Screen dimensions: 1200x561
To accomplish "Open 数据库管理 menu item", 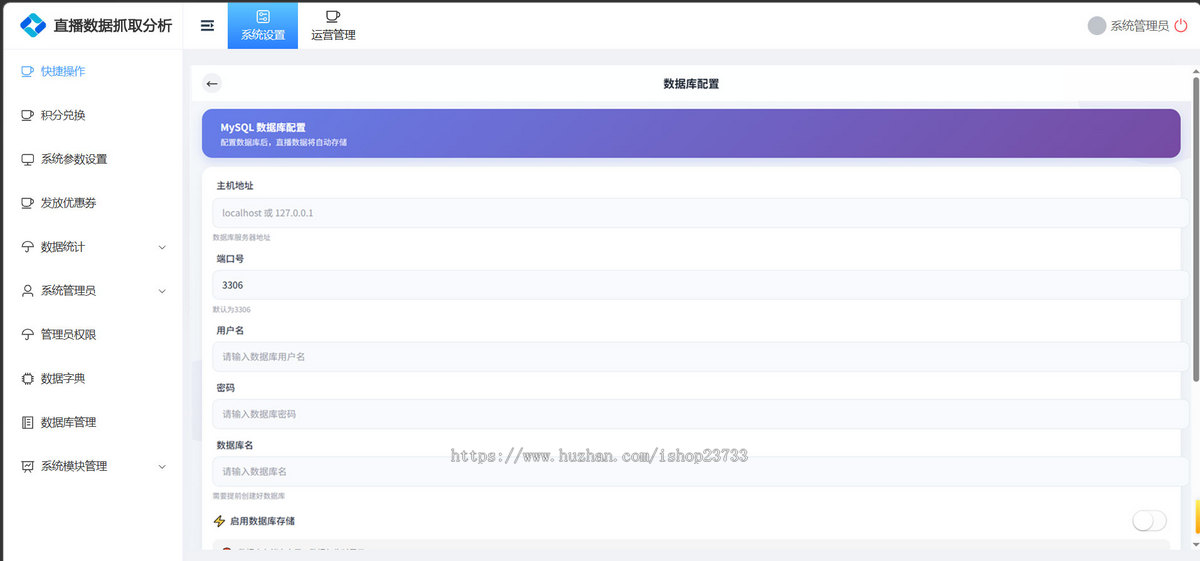I will pos(92,423).
